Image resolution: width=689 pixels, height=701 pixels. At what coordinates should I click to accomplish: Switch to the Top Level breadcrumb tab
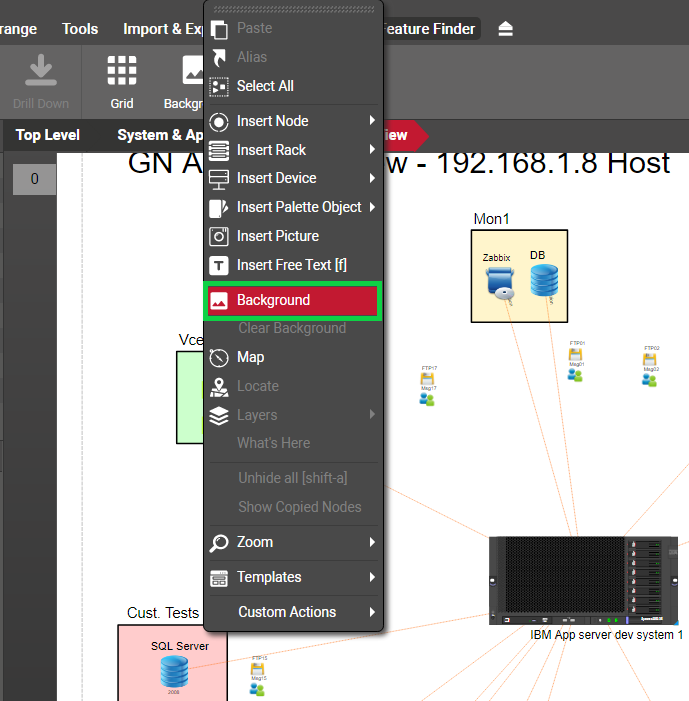tap(48, 135)
